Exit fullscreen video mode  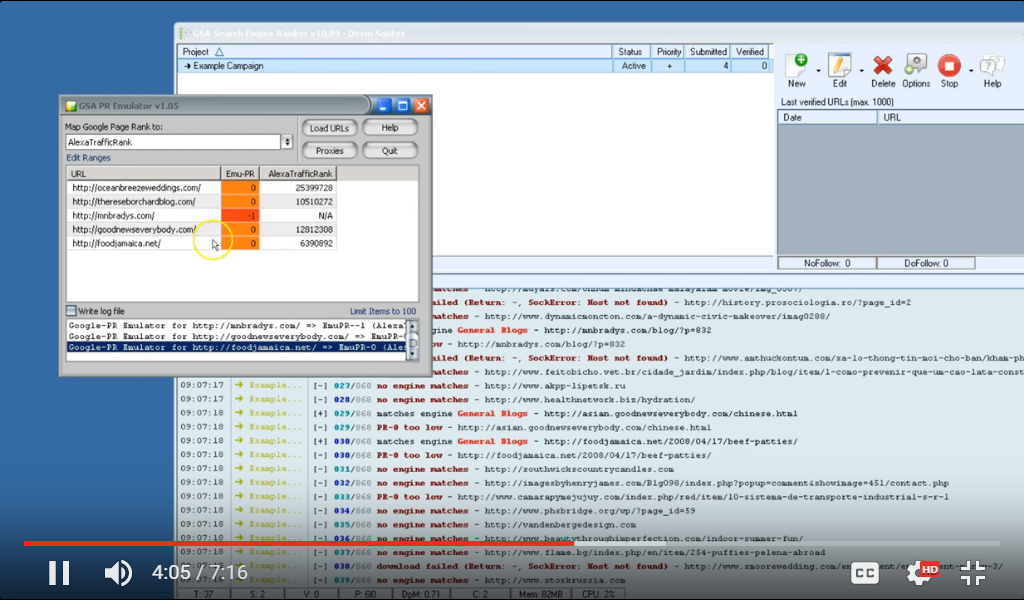click(973, 573)
